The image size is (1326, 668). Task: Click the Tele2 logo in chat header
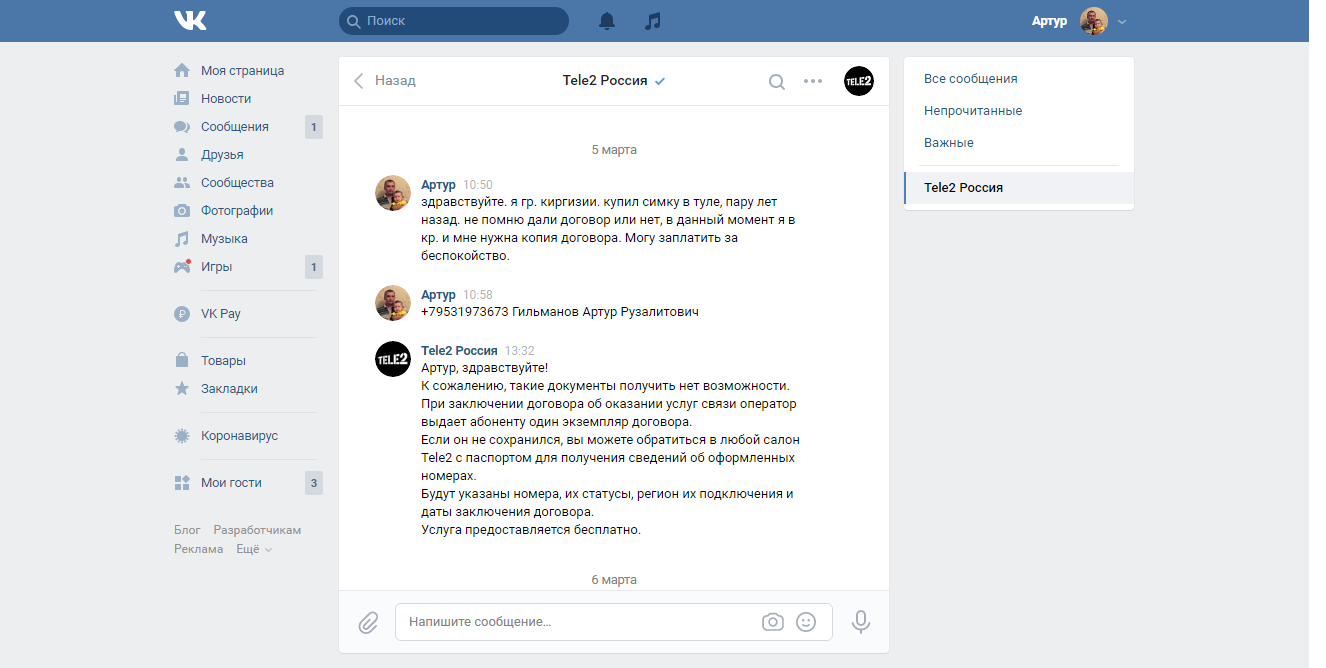point(859,81)
